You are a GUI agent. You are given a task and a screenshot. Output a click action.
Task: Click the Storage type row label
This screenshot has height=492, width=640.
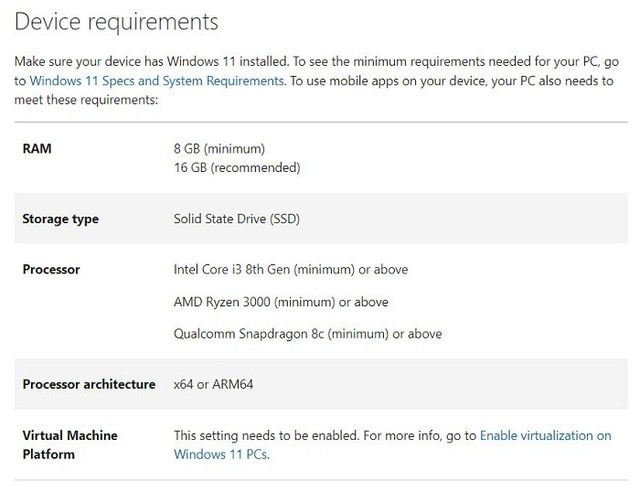click(x=60, y=219)
